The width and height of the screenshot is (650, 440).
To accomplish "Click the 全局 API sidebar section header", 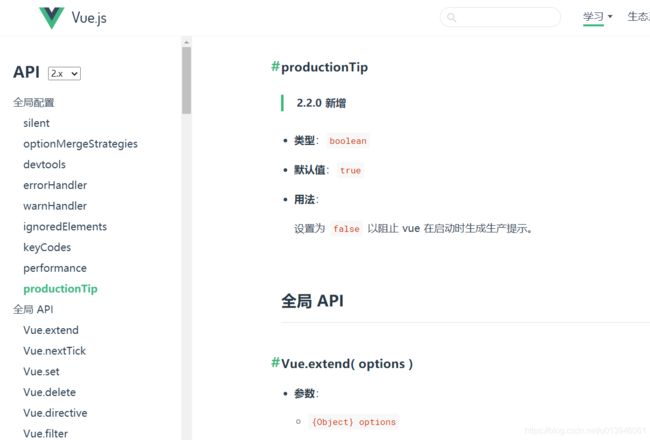I will click(x=33, y=309).
